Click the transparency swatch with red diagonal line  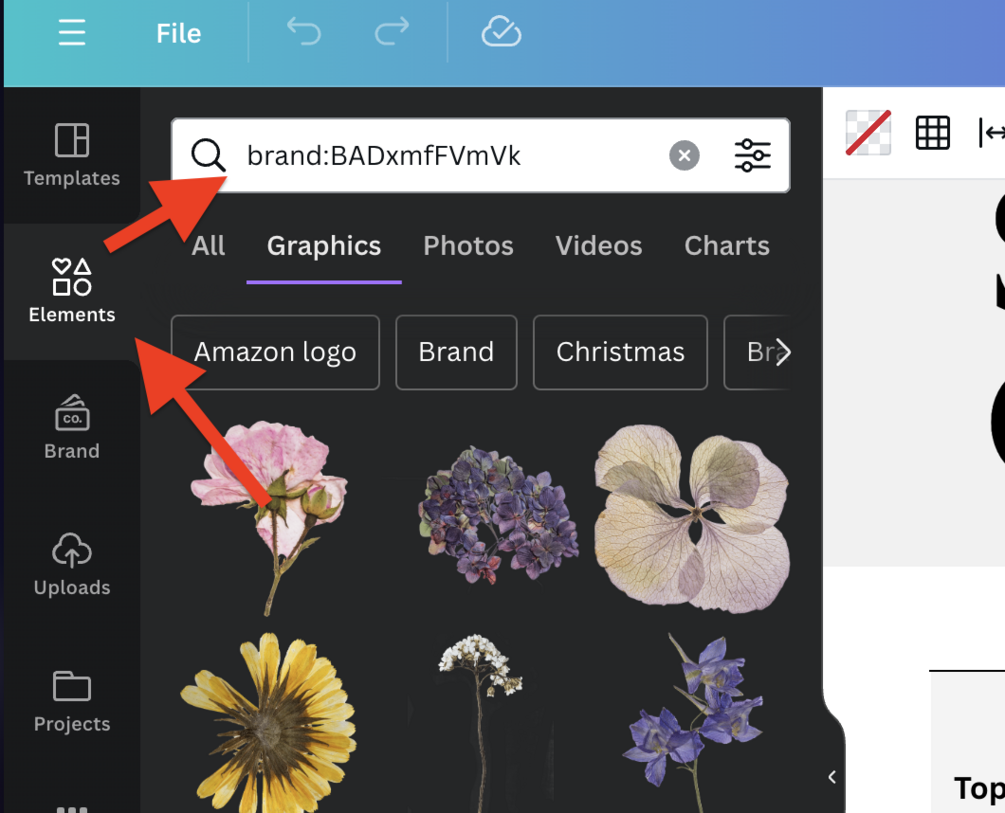tap(868, 132)
